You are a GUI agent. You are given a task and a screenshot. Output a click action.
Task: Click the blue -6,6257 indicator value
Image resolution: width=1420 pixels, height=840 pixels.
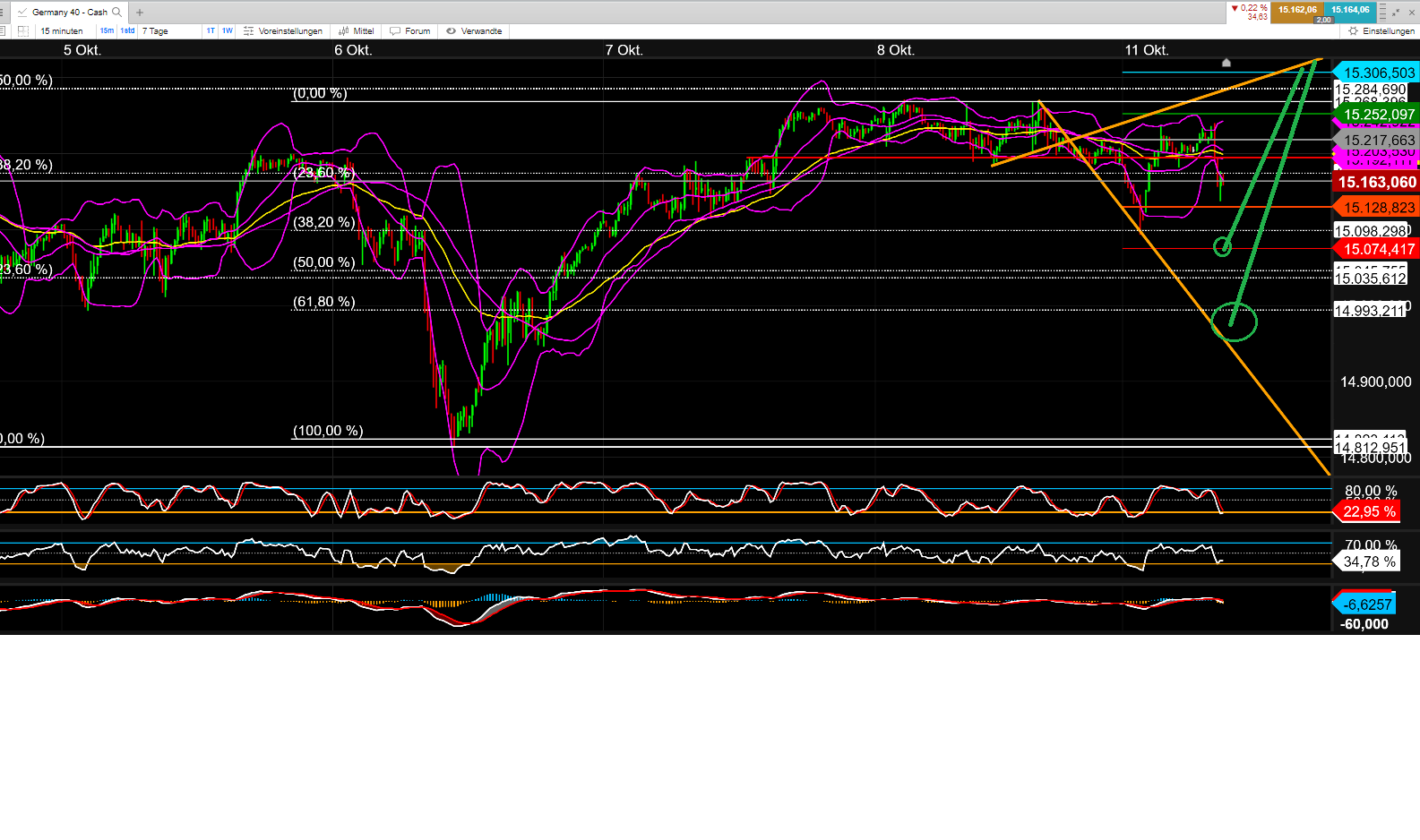(x=1365, y=604)
